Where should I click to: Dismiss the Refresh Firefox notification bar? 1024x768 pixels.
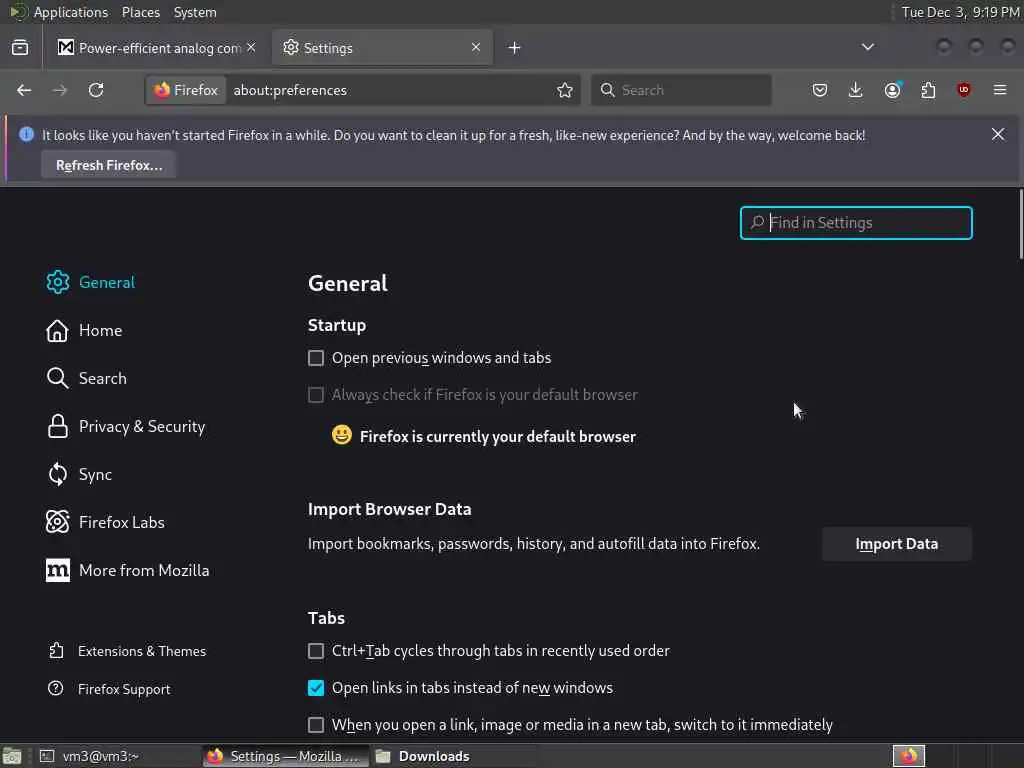pyautogui.click(x=998, y=134)
